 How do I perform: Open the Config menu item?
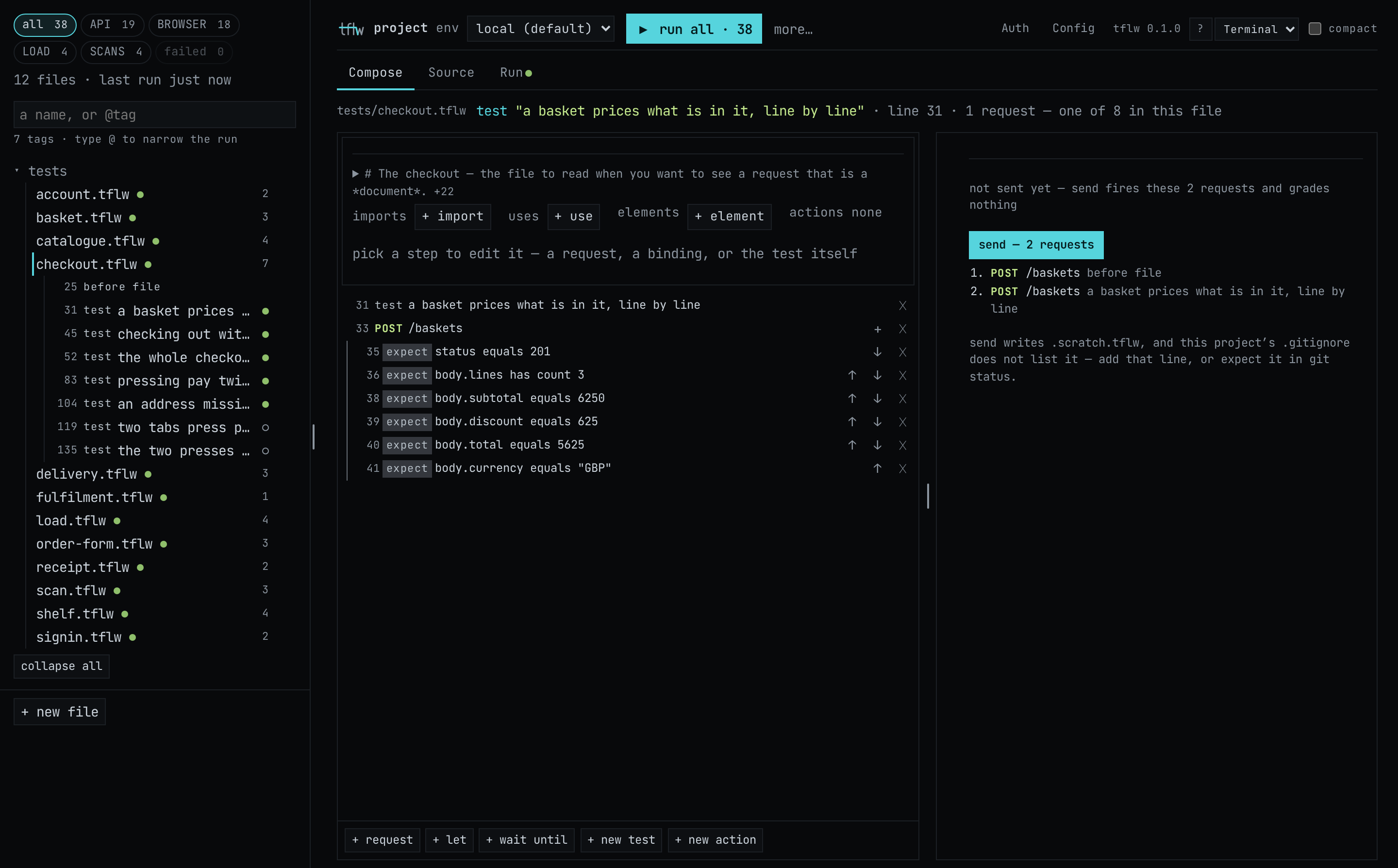click(x=1073, y=28)
